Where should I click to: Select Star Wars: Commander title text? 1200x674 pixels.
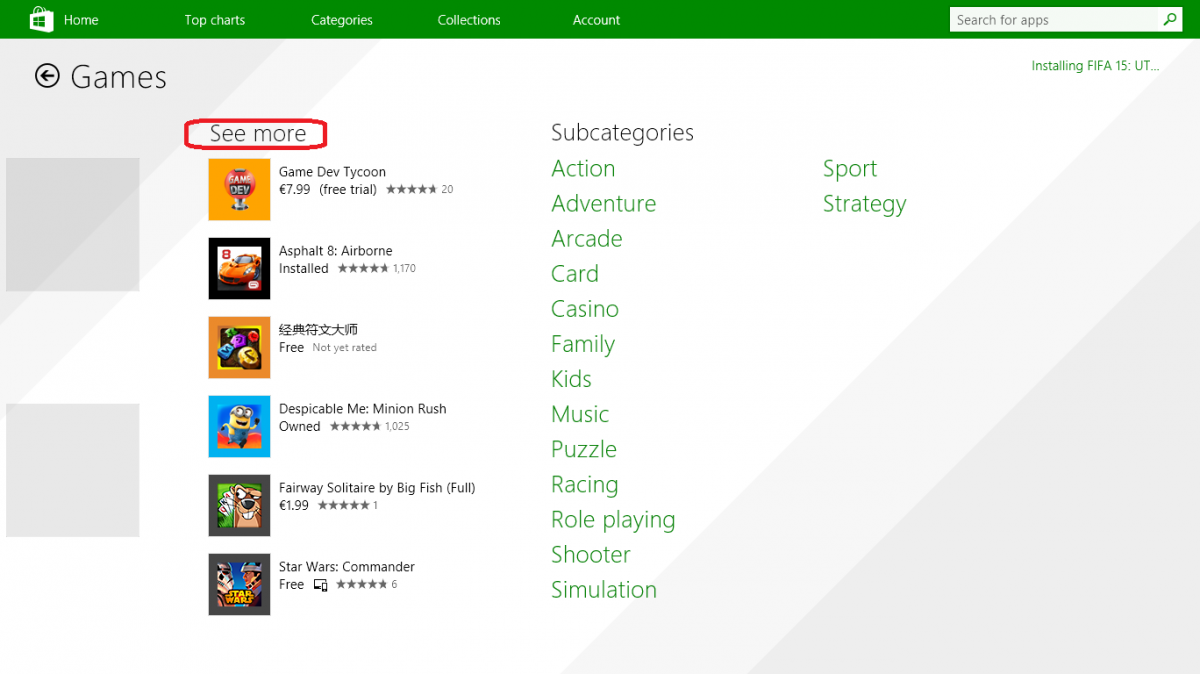click(x=346, y=567)
